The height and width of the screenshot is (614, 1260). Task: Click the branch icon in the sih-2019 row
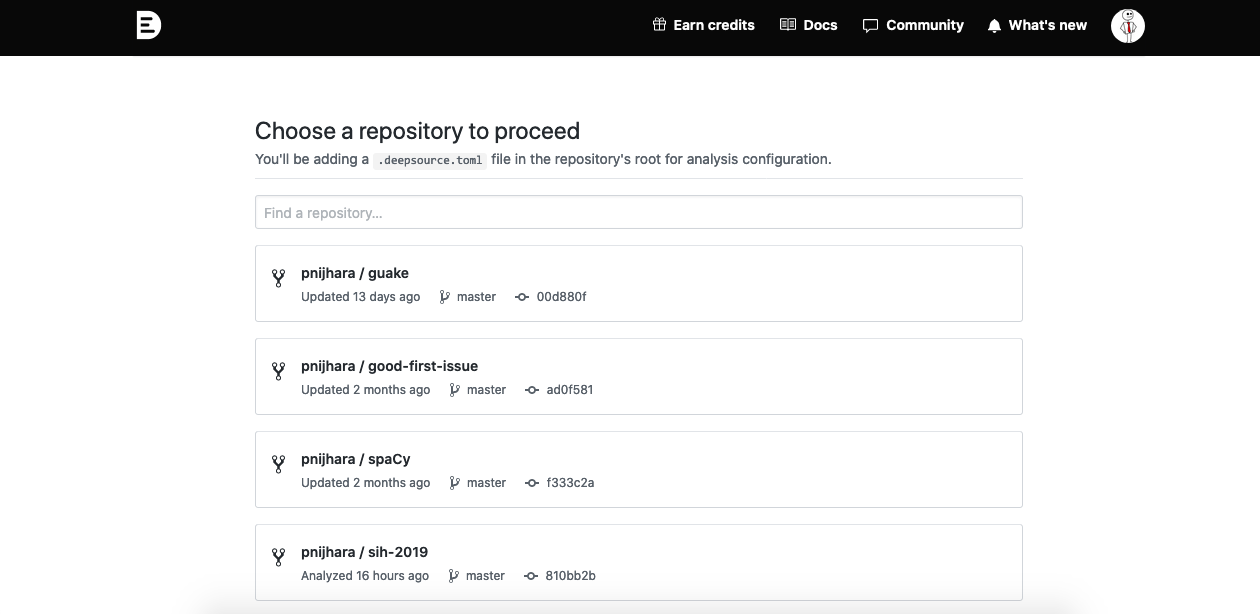(455, 575)
